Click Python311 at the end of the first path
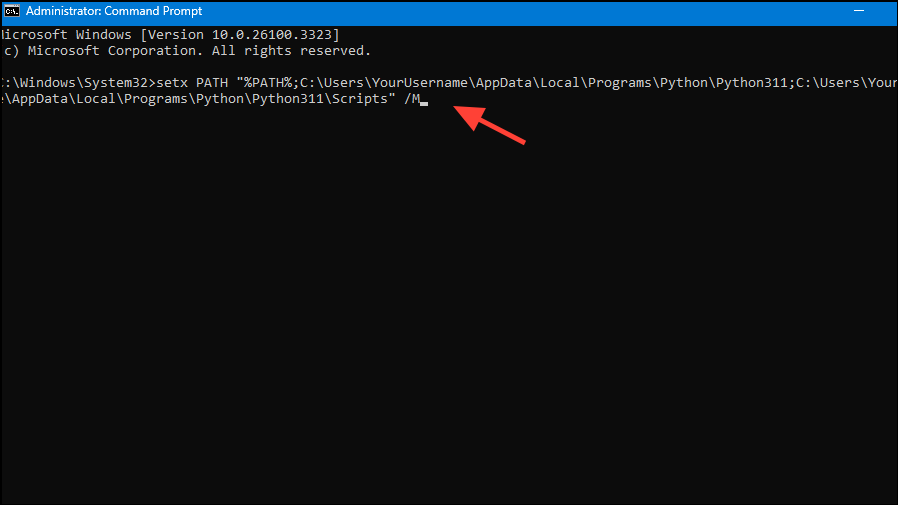 pyautogui.click(x=750, y=82)
